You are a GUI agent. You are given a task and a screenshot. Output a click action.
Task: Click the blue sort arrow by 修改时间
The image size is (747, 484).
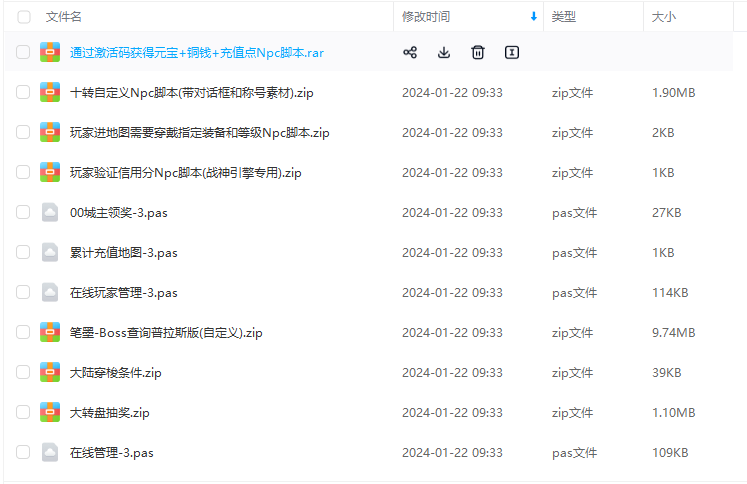(533, 17)
